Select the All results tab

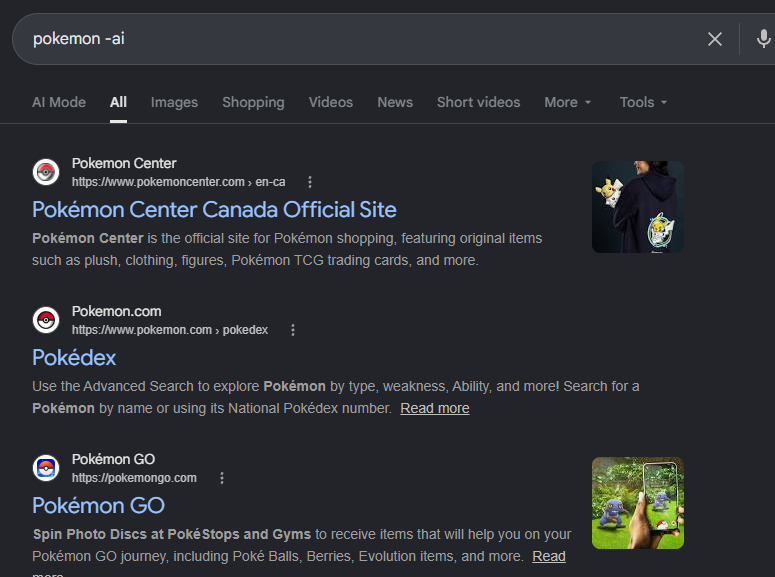118,102
